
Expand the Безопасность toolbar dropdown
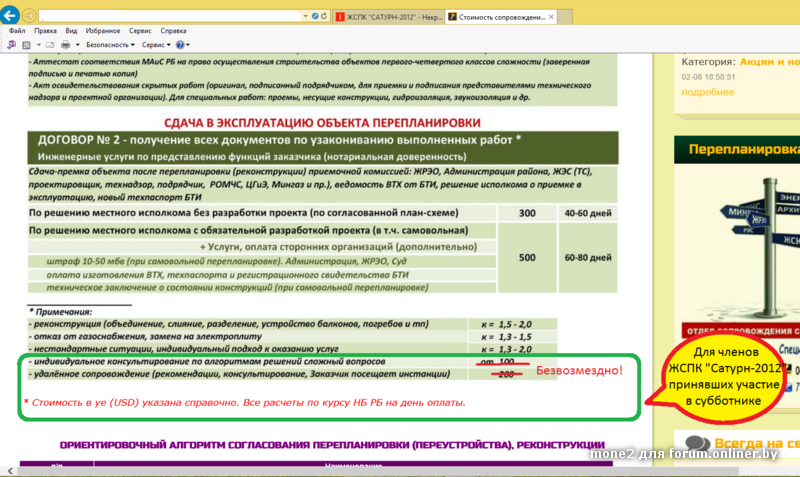point(110,45)
